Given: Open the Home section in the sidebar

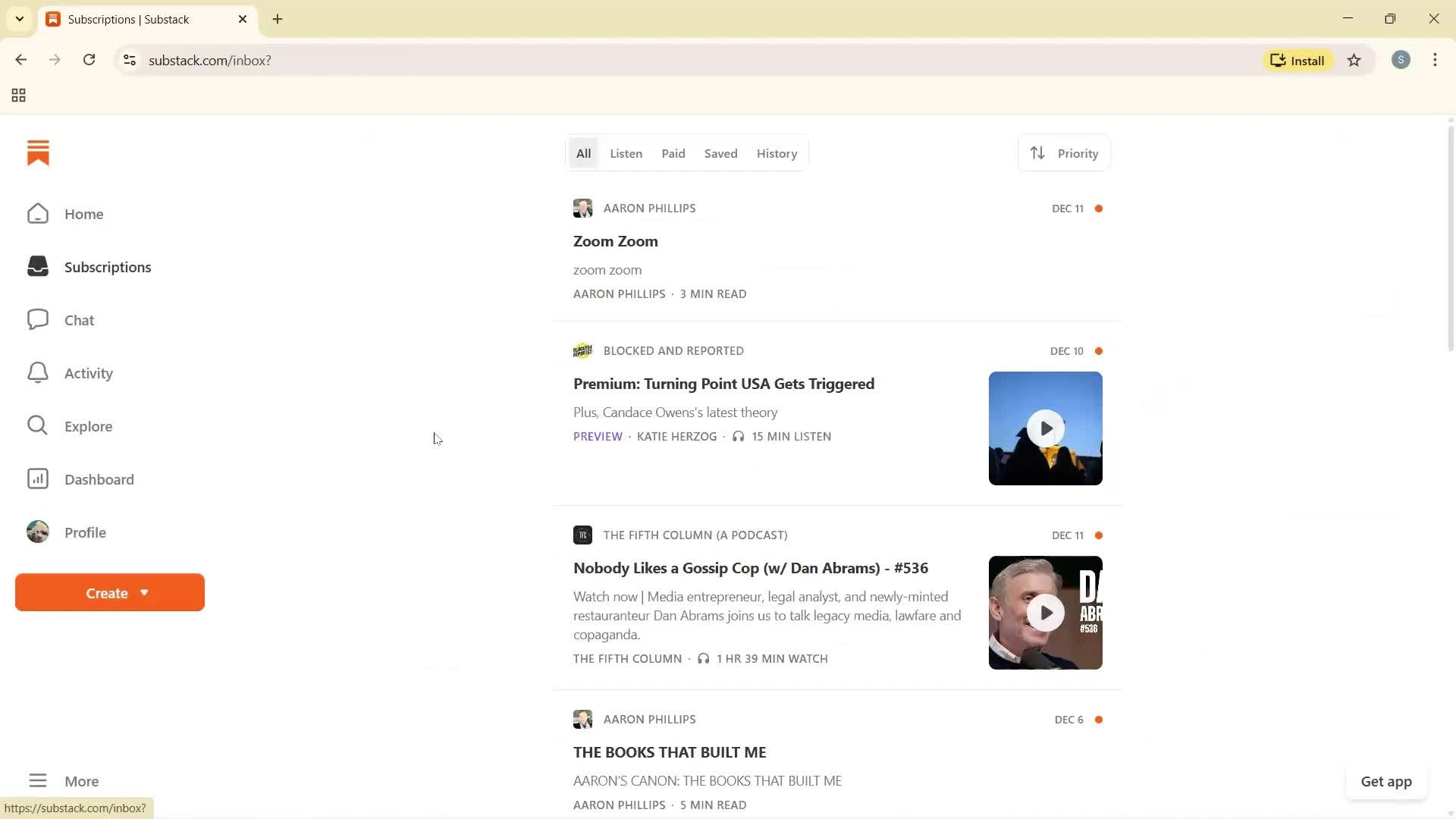Looking at the screenshot, I should (x=83, y=214).
